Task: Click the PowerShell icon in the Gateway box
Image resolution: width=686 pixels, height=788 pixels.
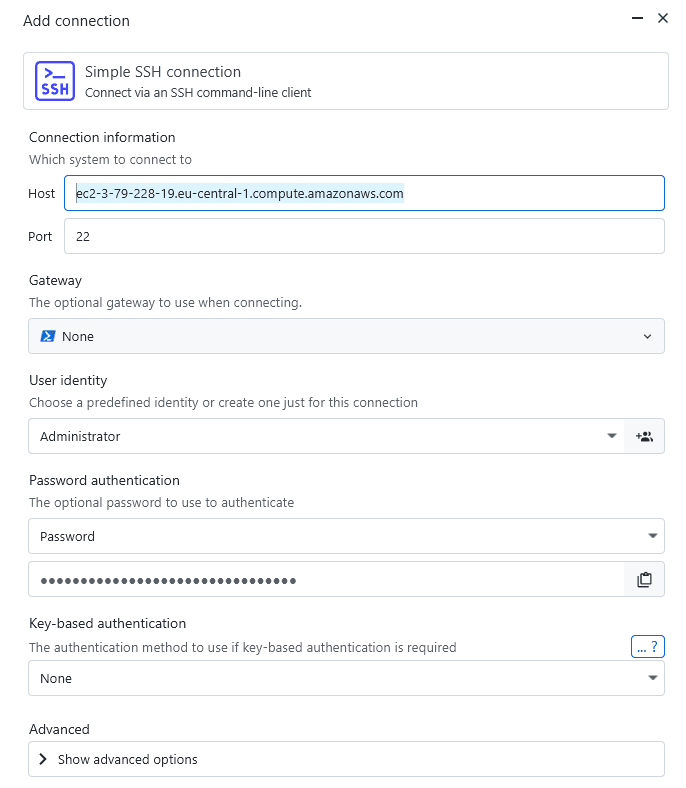Action: pyautogui.click(x=47, y=337)
